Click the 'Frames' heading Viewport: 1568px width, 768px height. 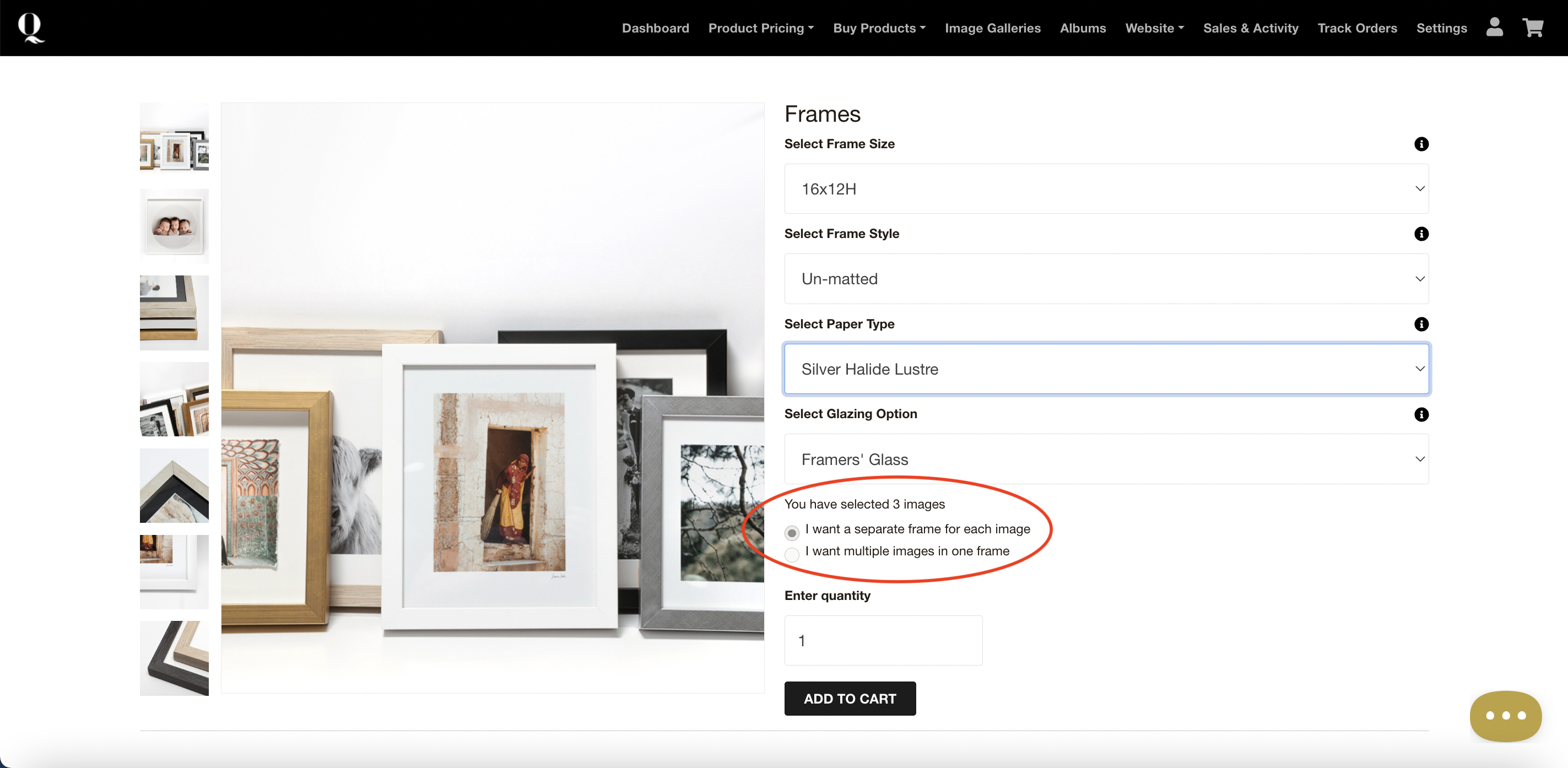823,114
